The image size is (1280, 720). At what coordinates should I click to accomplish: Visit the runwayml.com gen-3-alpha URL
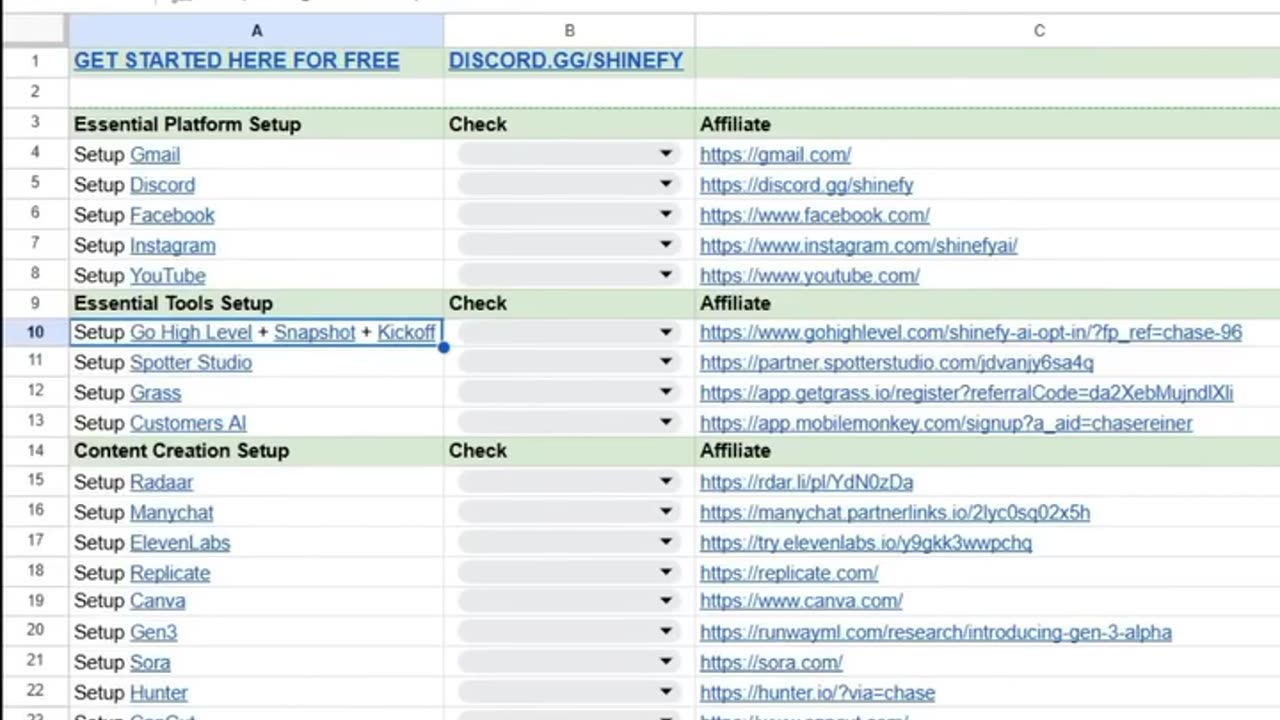(935, 631)
